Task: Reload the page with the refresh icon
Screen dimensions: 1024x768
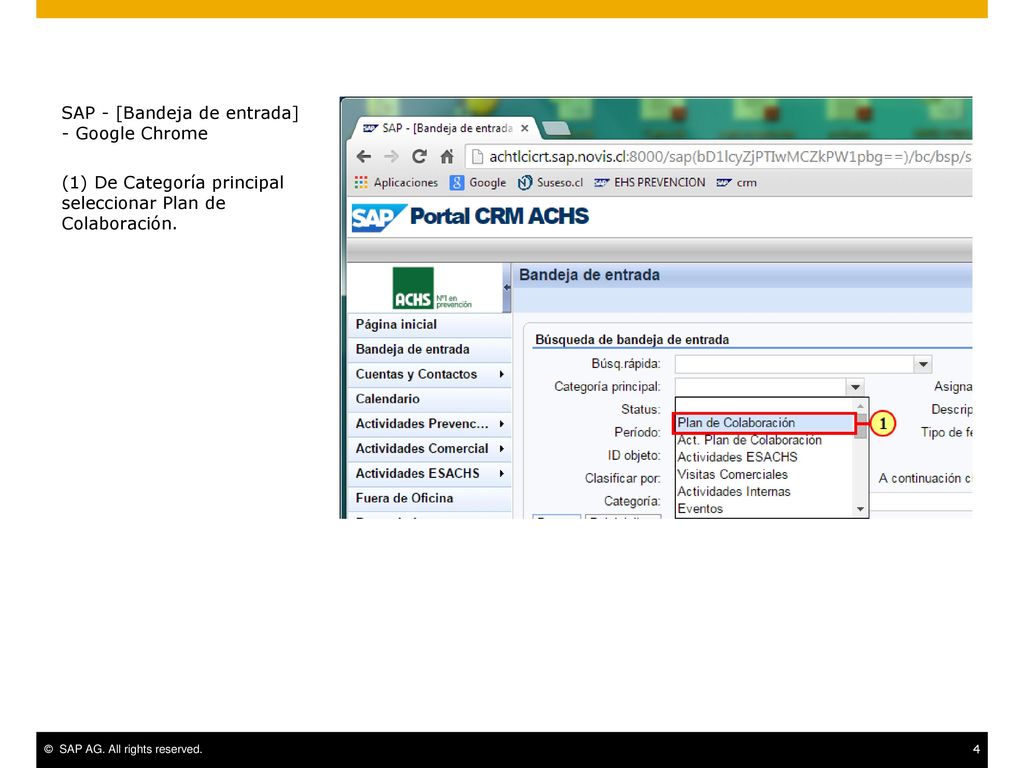Action: (419, 157)
